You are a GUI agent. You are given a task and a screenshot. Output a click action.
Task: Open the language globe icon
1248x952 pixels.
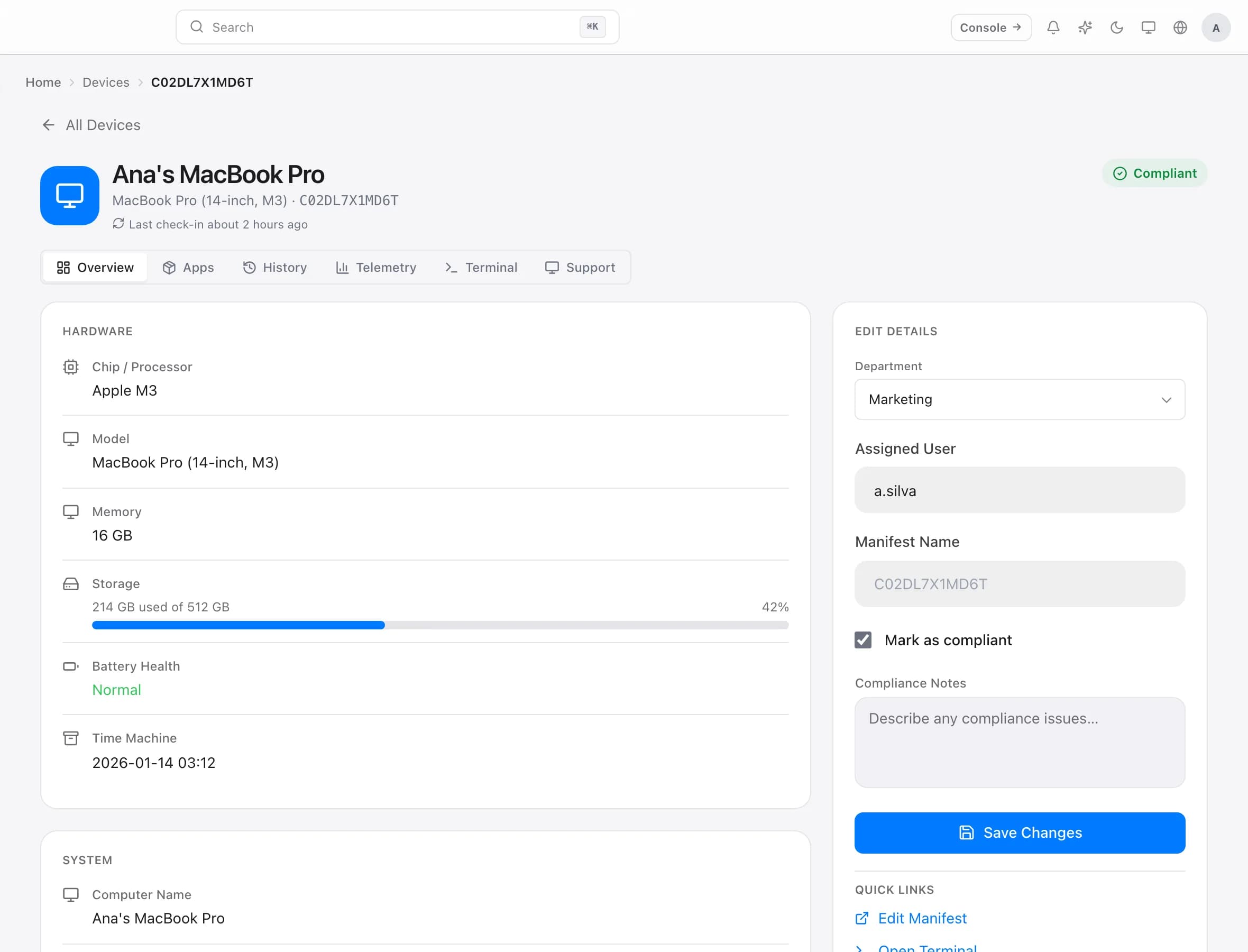1180,27
